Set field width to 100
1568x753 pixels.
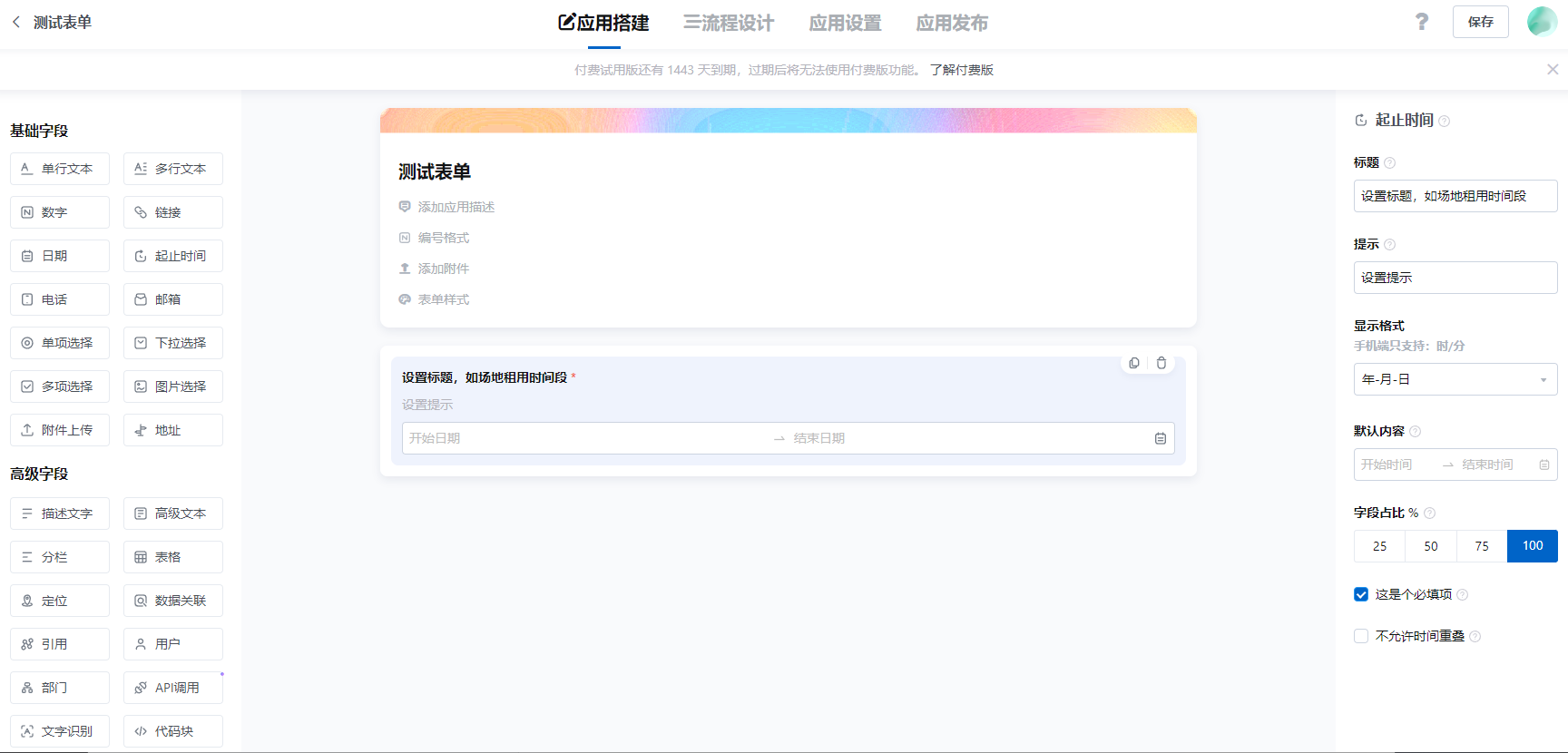click(x=1533, y=546)
